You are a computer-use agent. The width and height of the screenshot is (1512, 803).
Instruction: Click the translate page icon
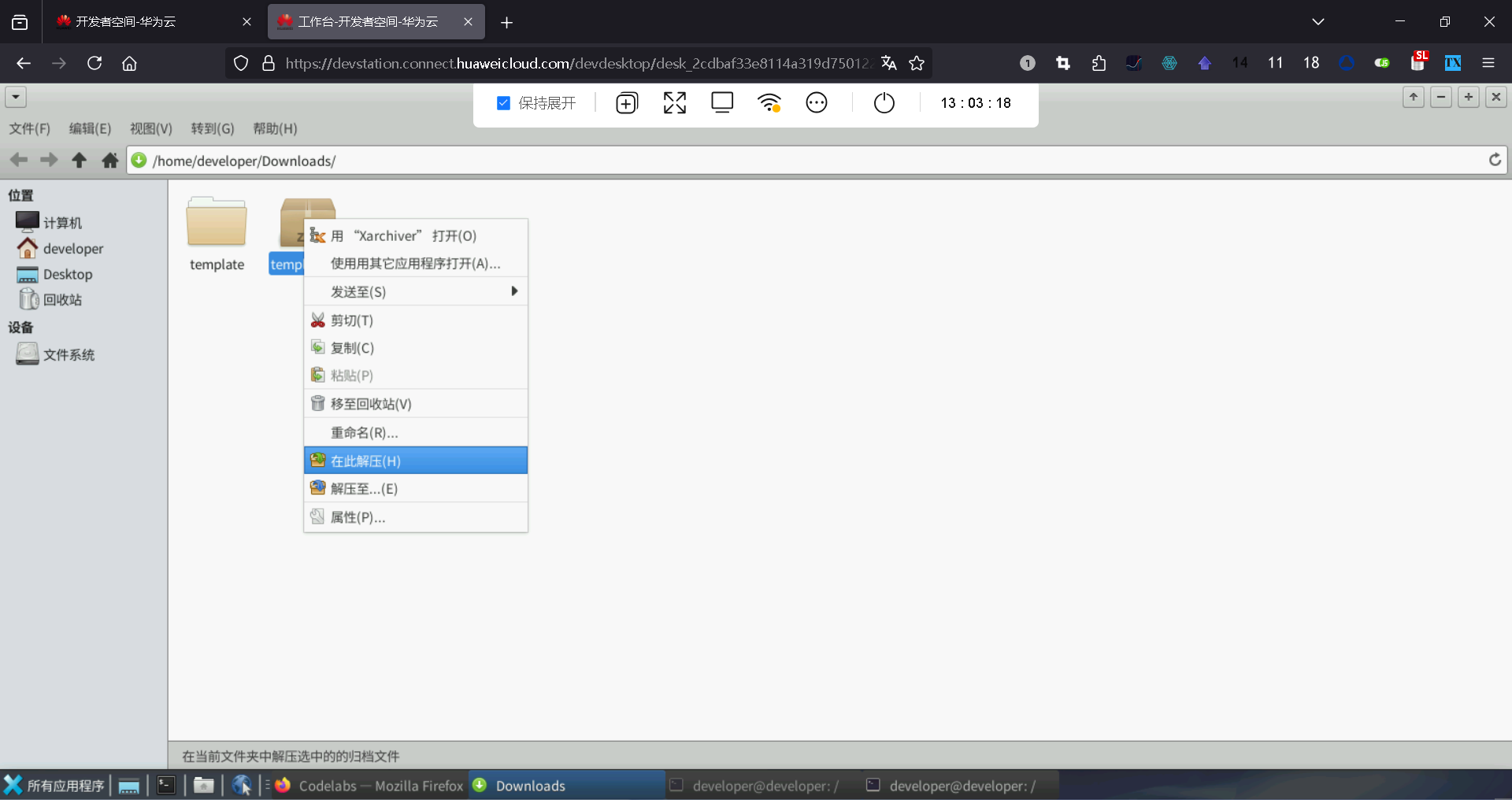[x=889, y=63]
